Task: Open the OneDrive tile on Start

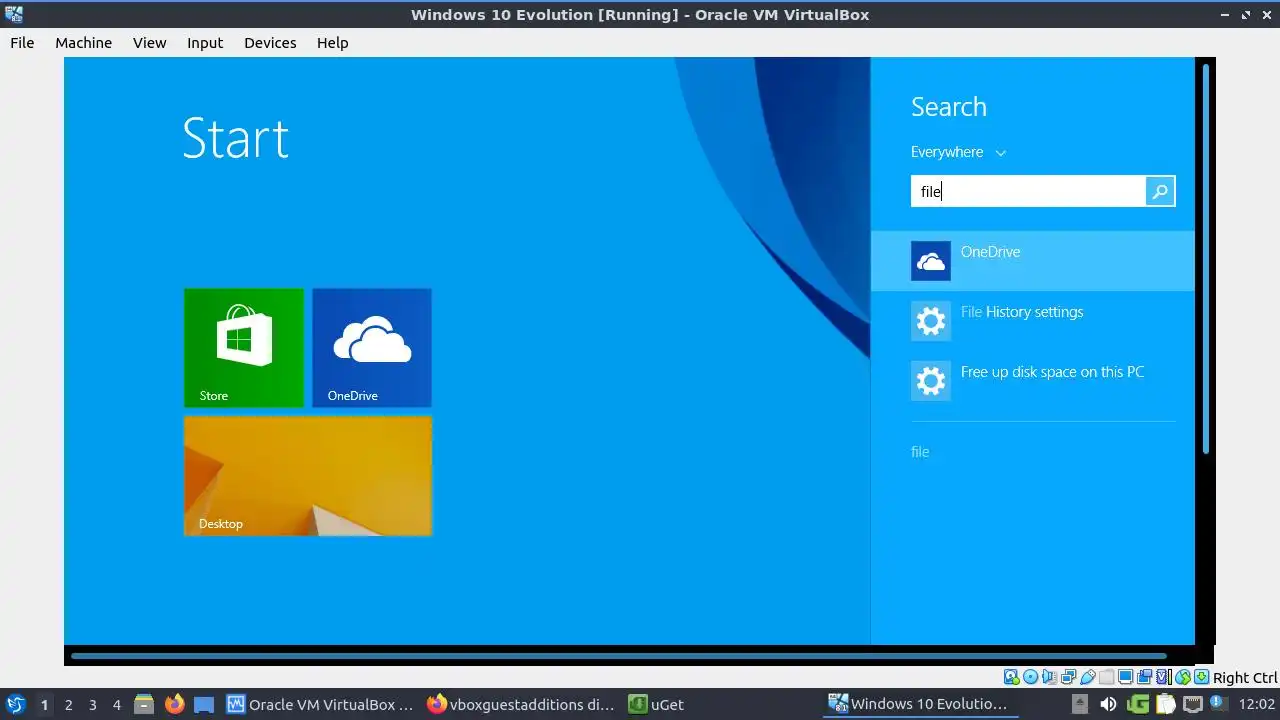Action: coord(372,347)
